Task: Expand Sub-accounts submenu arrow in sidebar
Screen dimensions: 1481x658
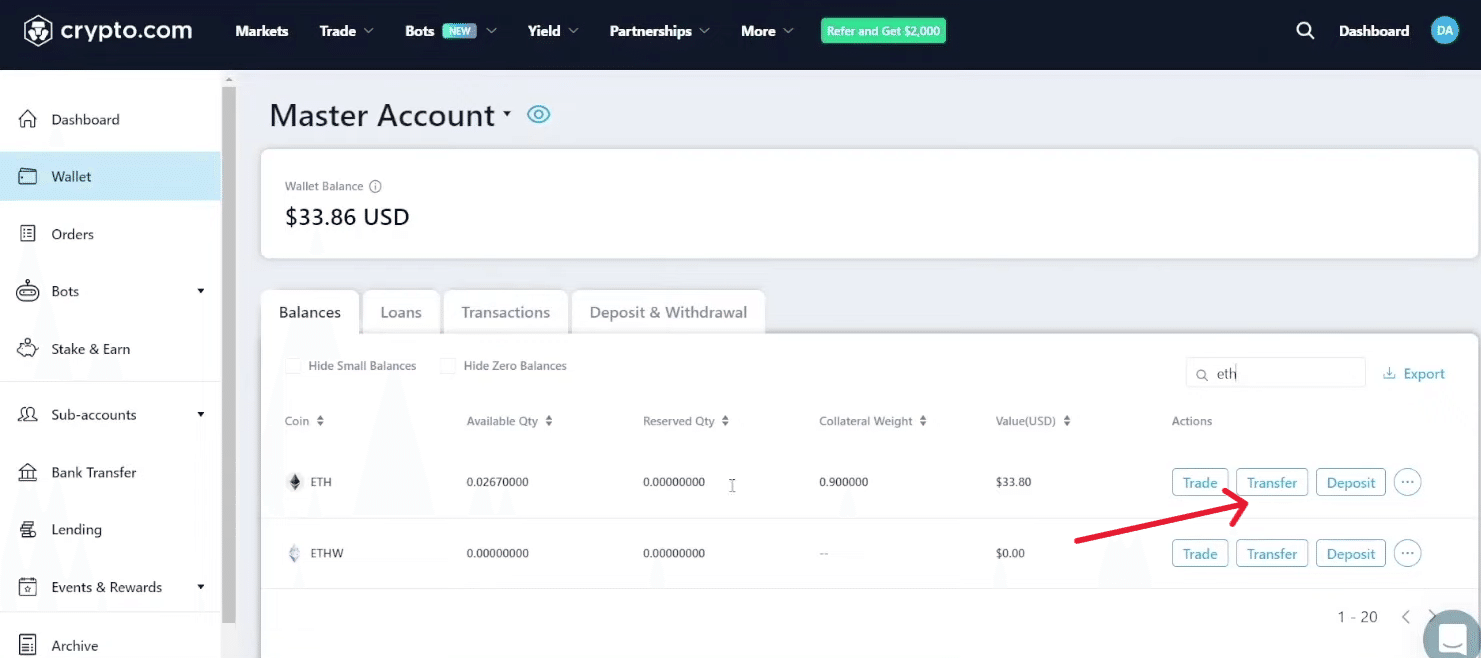Action: tap(201, 414)
